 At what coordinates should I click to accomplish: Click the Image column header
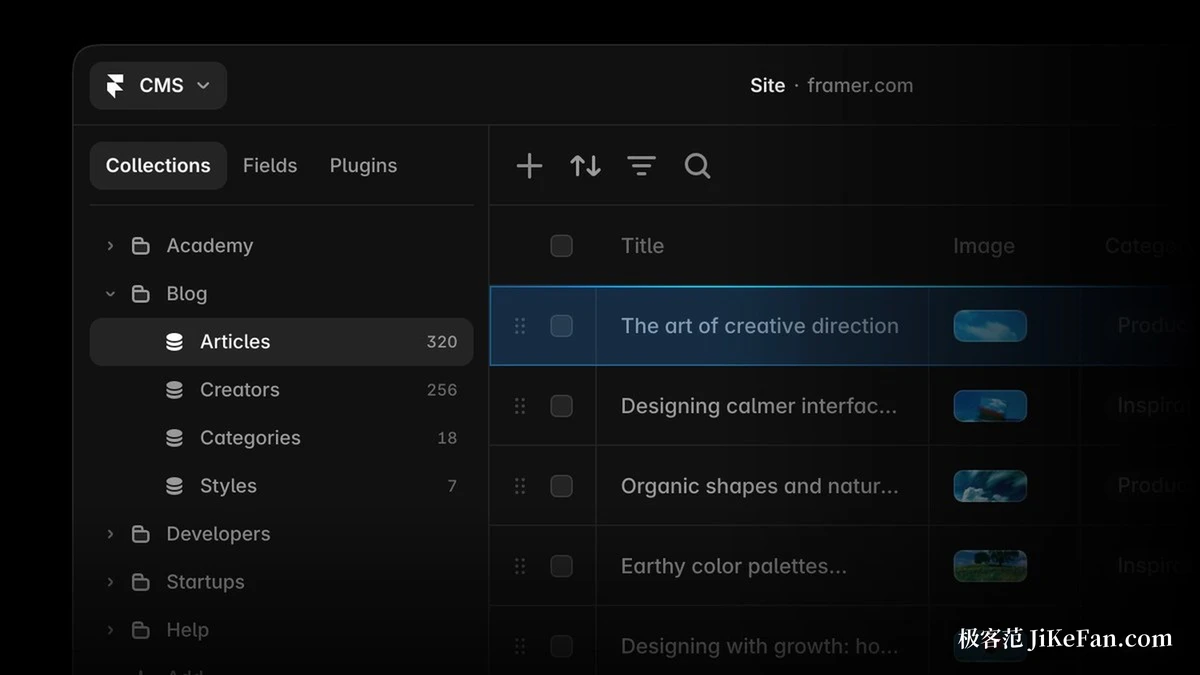pyautogui.click(x=984, y=246)
